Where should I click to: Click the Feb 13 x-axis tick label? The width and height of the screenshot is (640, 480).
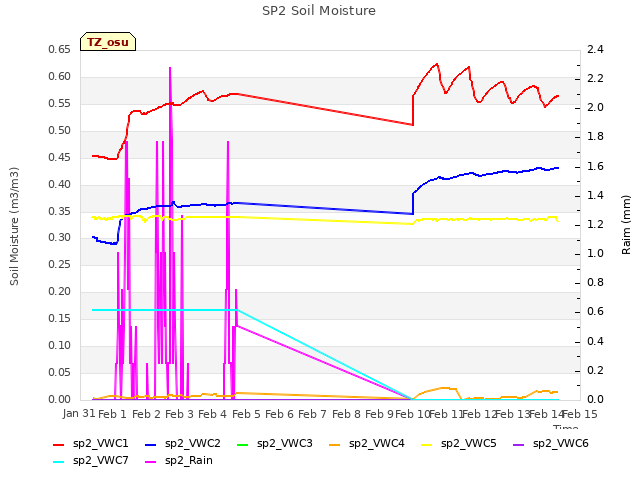513,415
